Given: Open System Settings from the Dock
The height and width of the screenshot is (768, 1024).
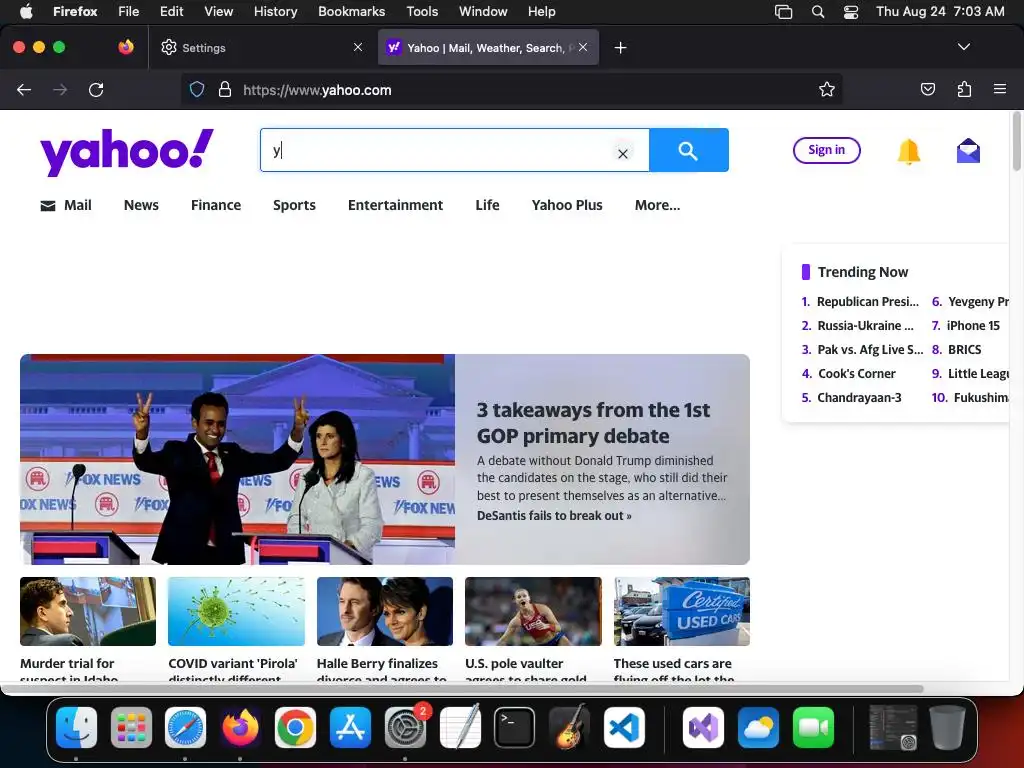Looking at the screenshot, I should [405, 728].
